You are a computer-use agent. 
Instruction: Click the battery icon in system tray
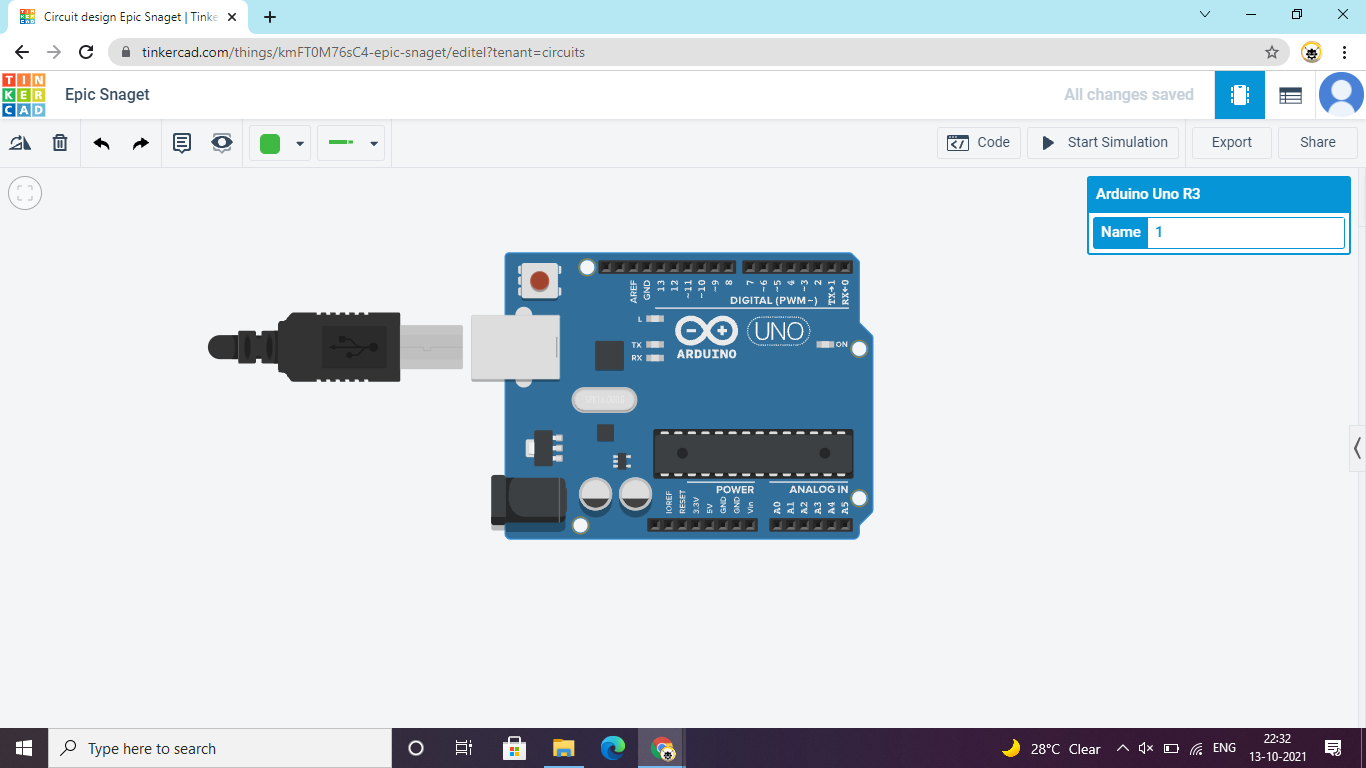point(1171,748)
